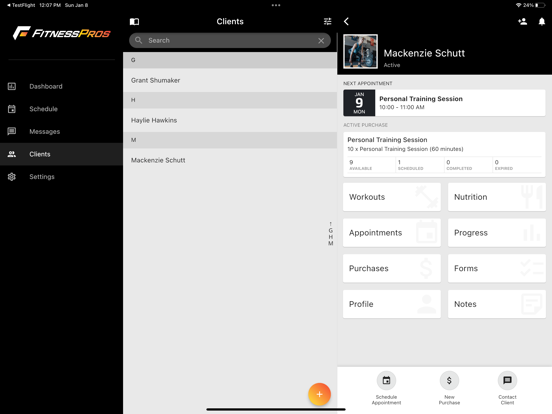Jump to letter G in alphabet index
Image resolution: width=552 pixels, height=414 pixels.
coord(331,230)
